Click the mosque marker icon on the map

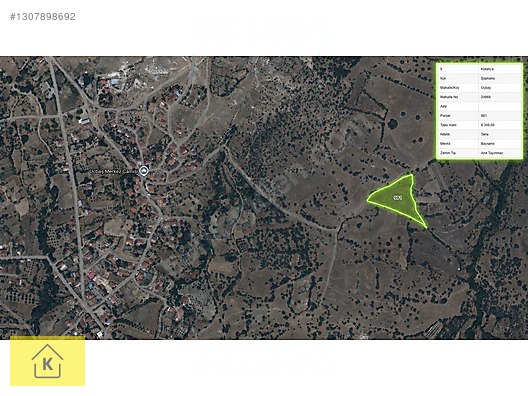pyautogui.click(x=144, y=171)
